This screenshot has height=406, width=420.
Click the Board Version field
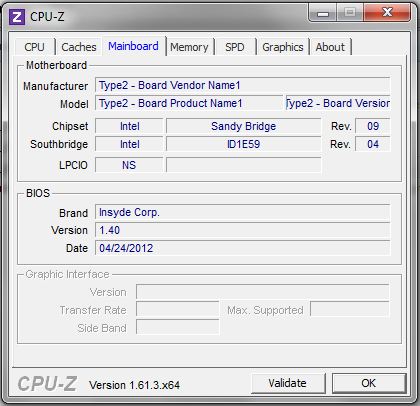tap(338, 103)
